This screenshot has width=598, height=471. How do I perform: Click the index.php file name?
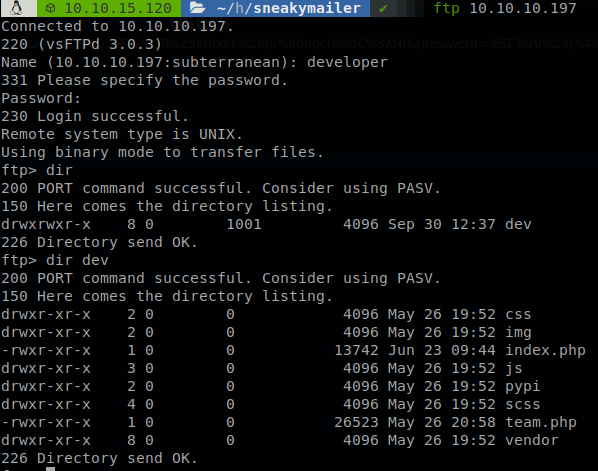click(x=545, y=350)
